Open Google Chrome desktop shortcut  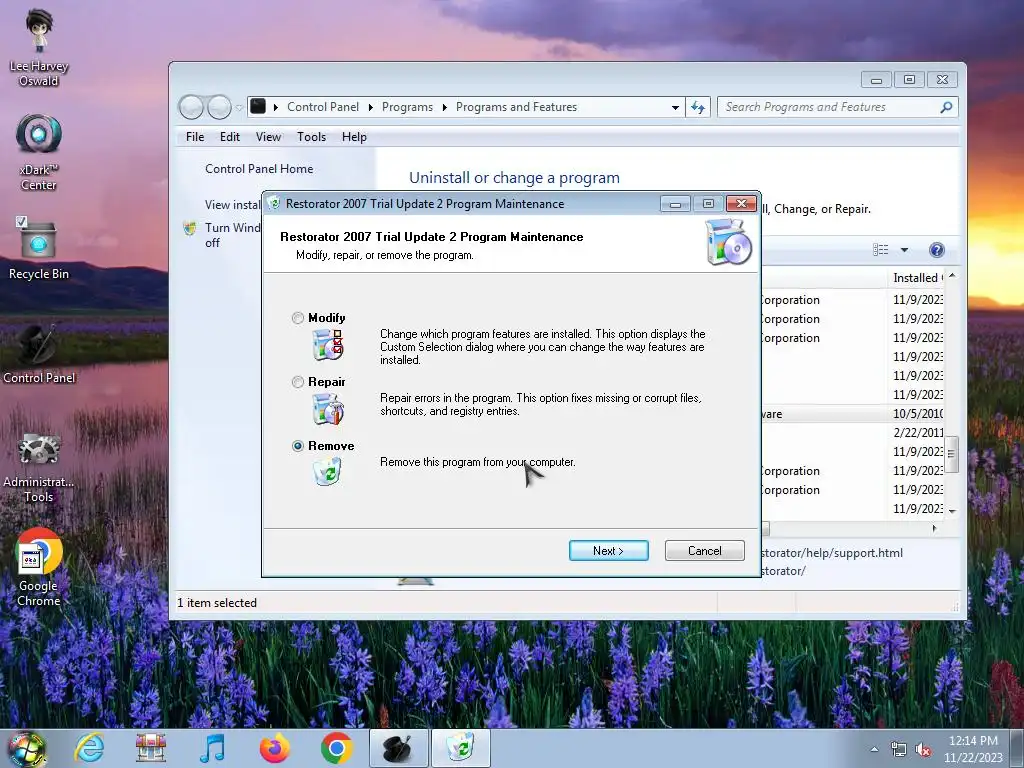point(39,568)
